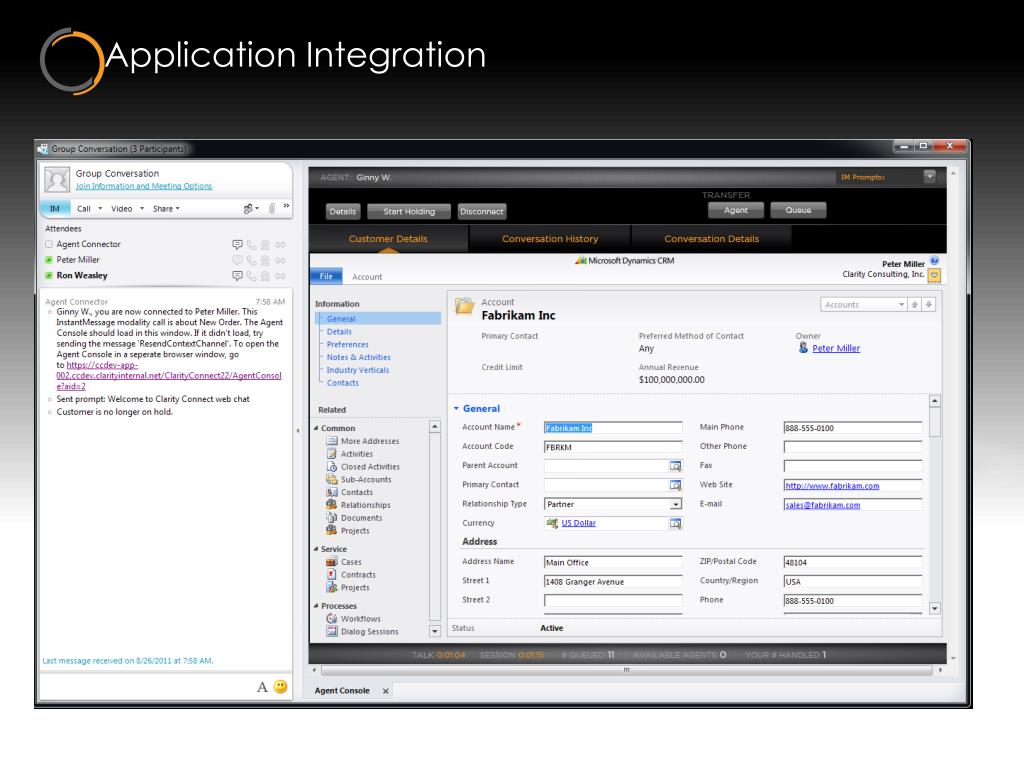
Task: Click into the ZIP/Postal Code field
Action: pos(853,562)
